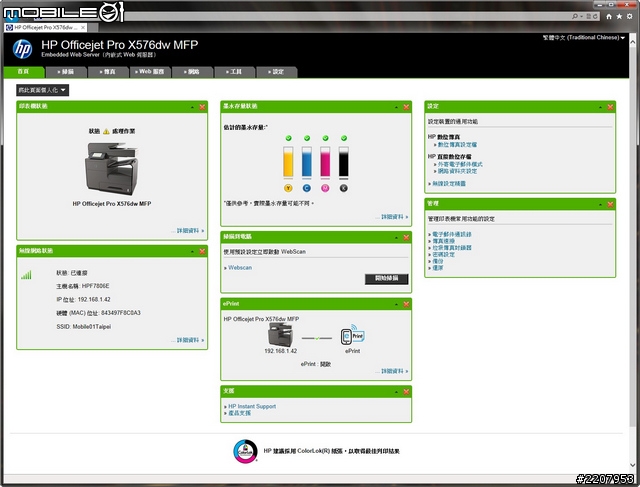Select the Home (首頁) tab

point(24,72)
